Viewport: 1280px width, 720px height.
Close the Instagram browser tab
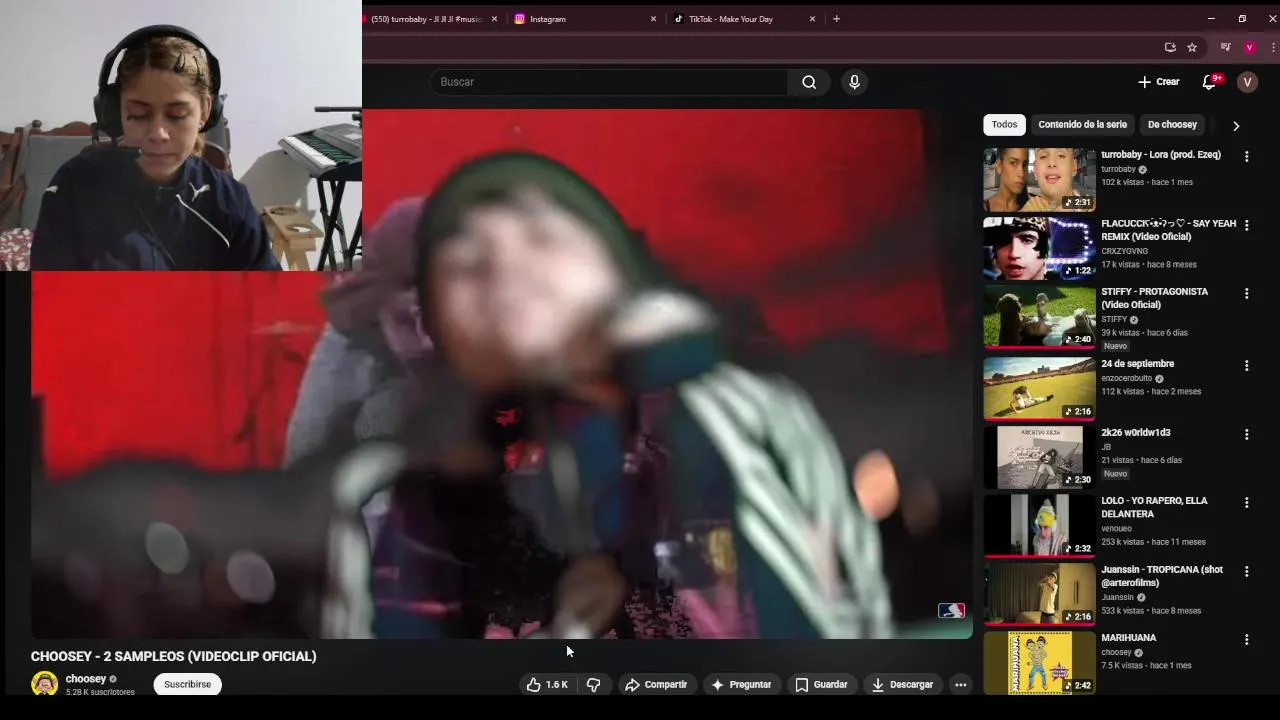pos(653,19)
